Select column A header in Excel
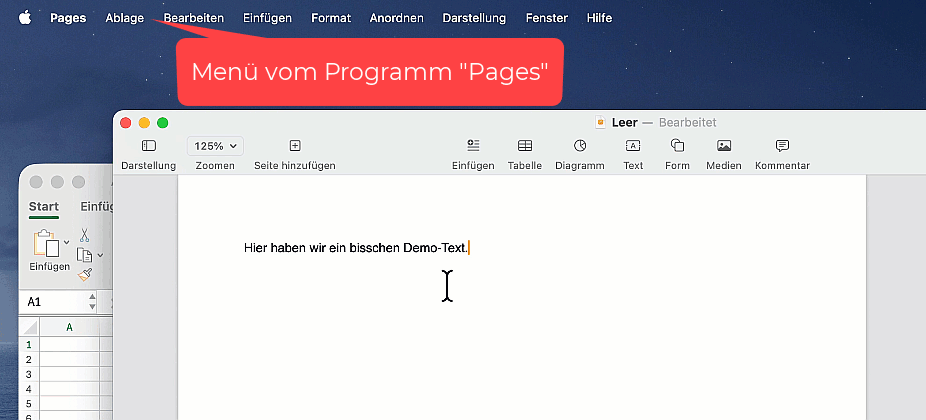Screen dimensions: 926x420 70,327
